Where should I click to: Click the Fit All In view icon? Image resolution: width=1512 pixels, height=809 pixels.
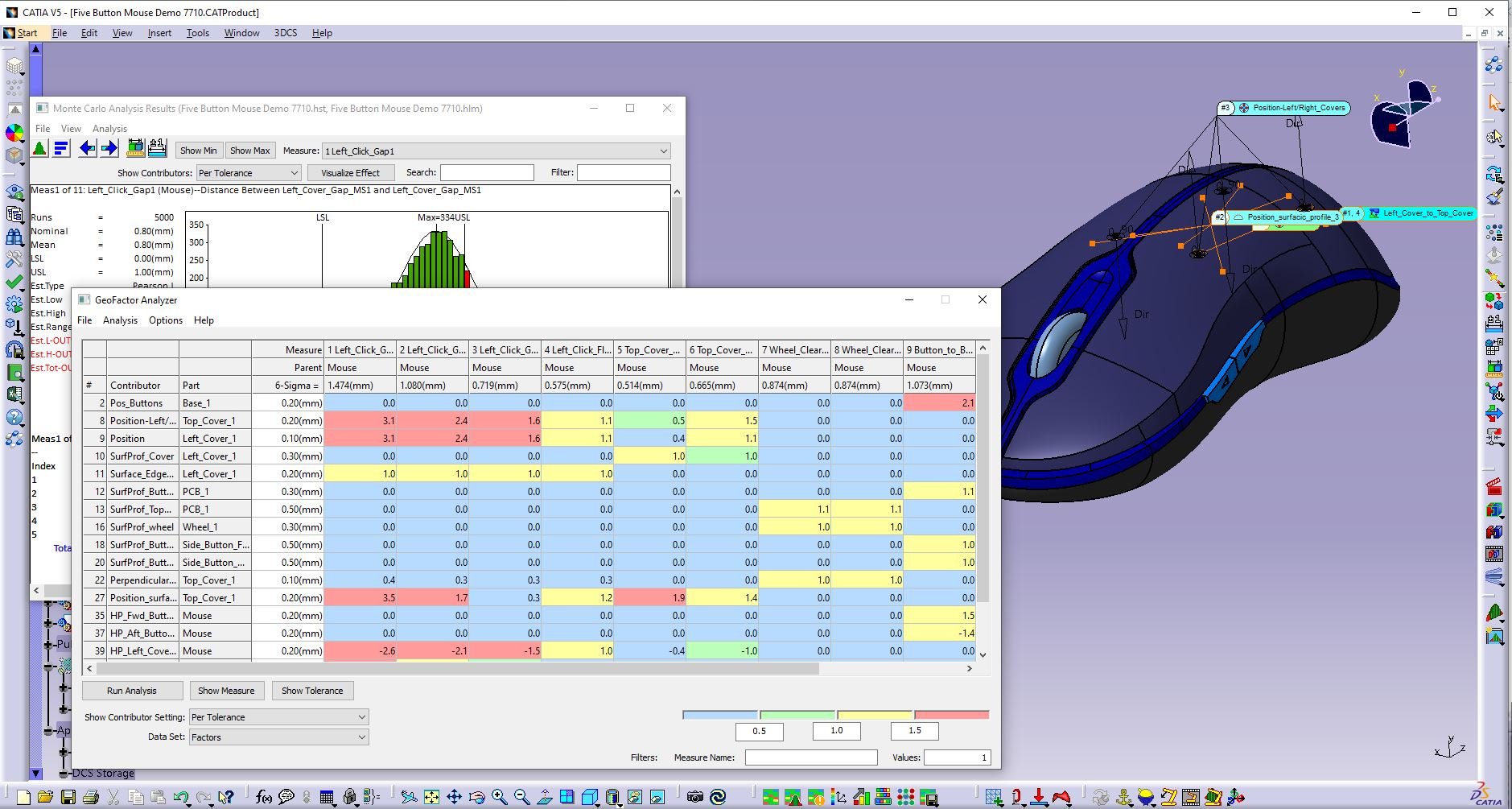[x=431, y=797]
